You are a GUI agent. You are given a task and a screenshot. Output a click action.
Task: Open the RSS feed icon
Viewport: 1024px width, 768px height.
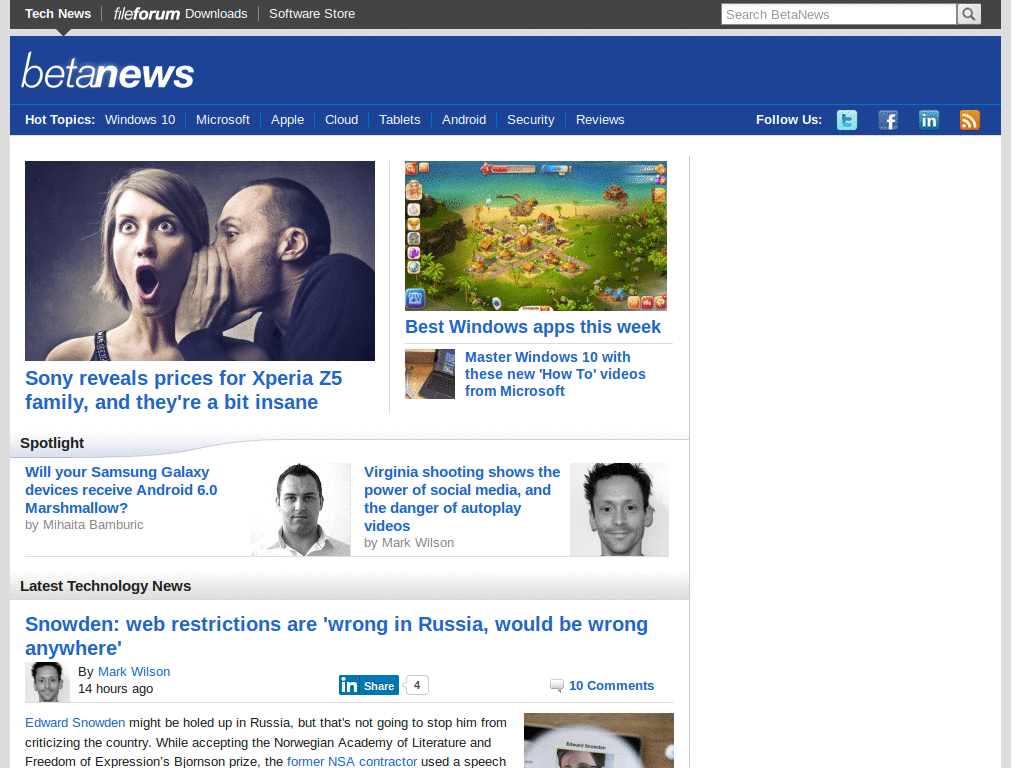[970, 120]
